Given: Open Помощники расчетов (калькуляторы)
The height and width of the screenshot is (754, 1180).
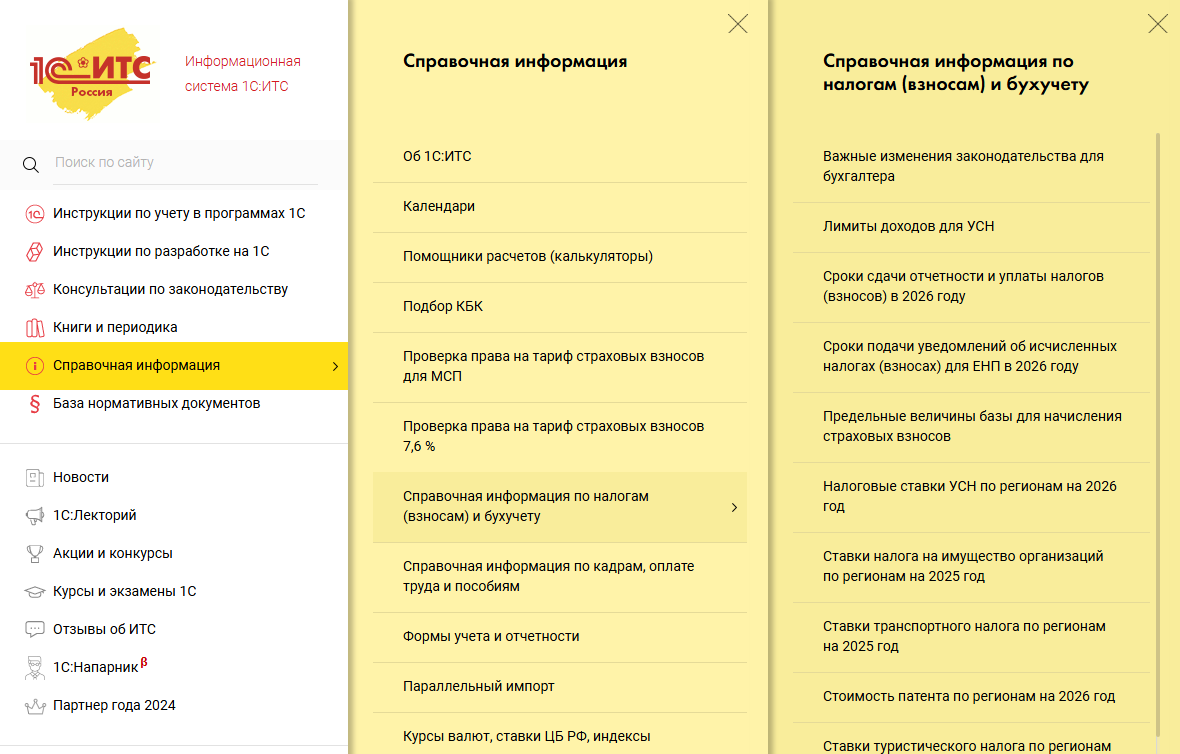Looking at the screenshot, I should [560, 257].
